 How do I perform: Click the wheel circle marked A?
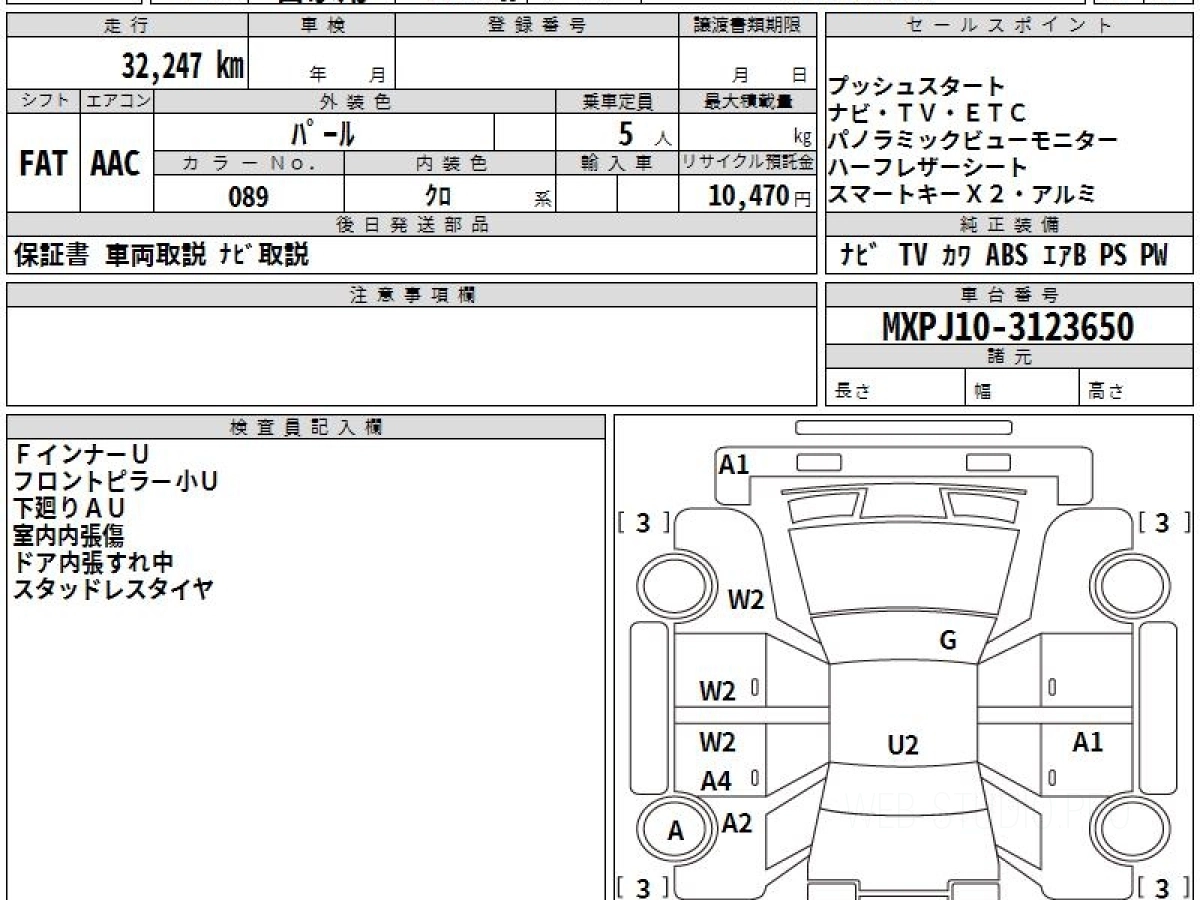pyautogui.click(x=676, y=831)
